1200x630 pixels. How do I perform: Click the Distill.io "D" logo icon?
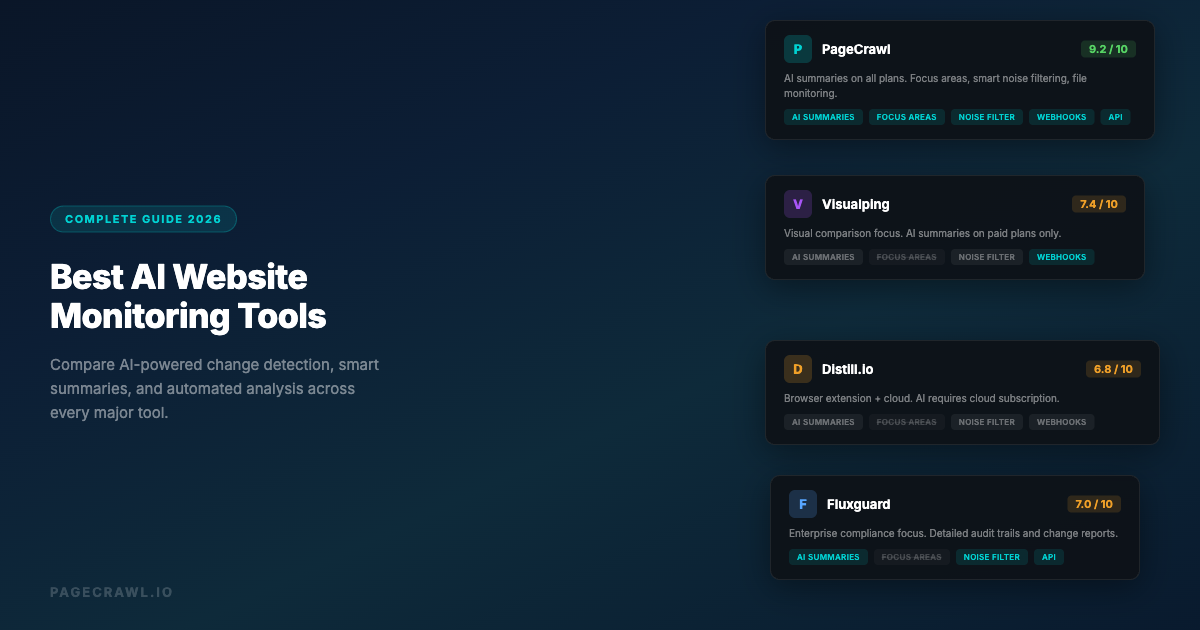pyautogui.click(x=797, y=368)
